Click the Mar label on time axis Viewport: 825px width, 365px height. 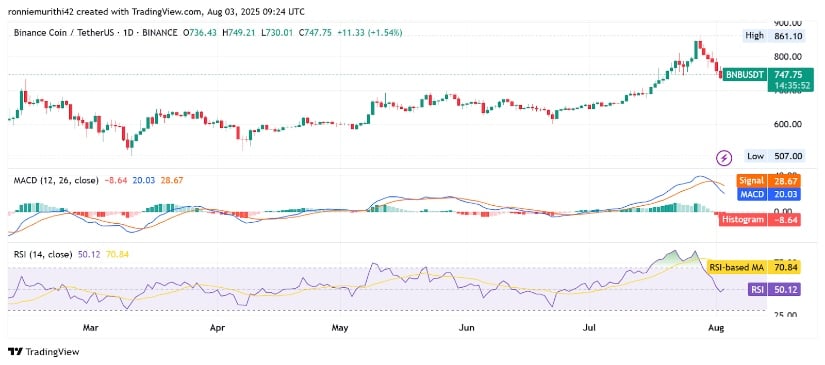[90, 328]
